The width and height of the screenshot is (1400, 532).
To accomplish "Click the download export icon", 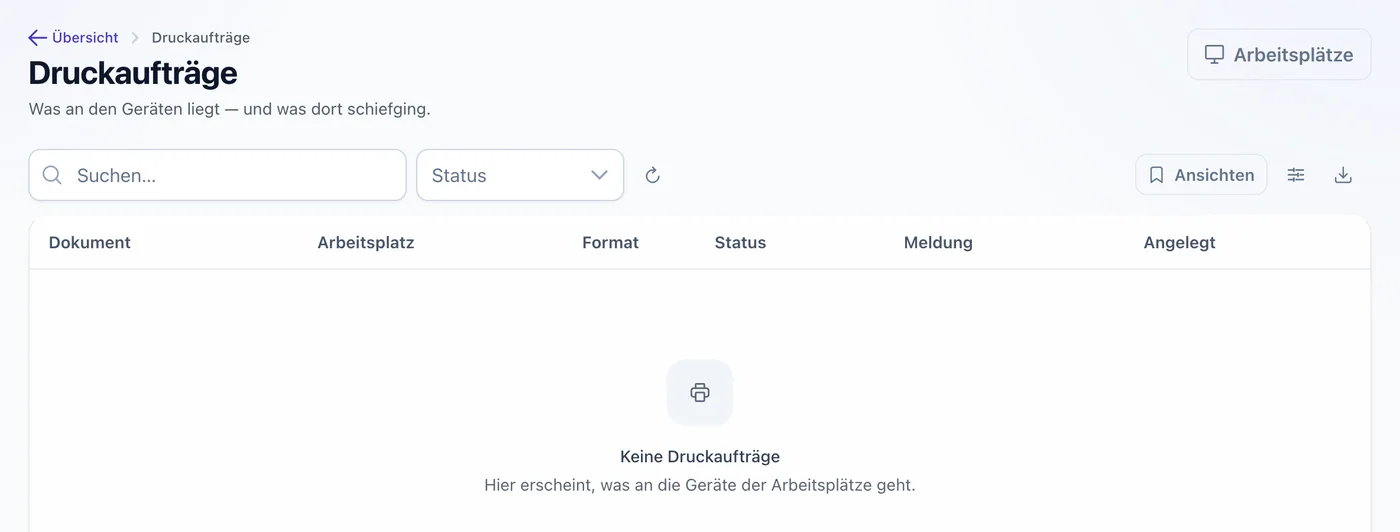I will [1343, 175].
